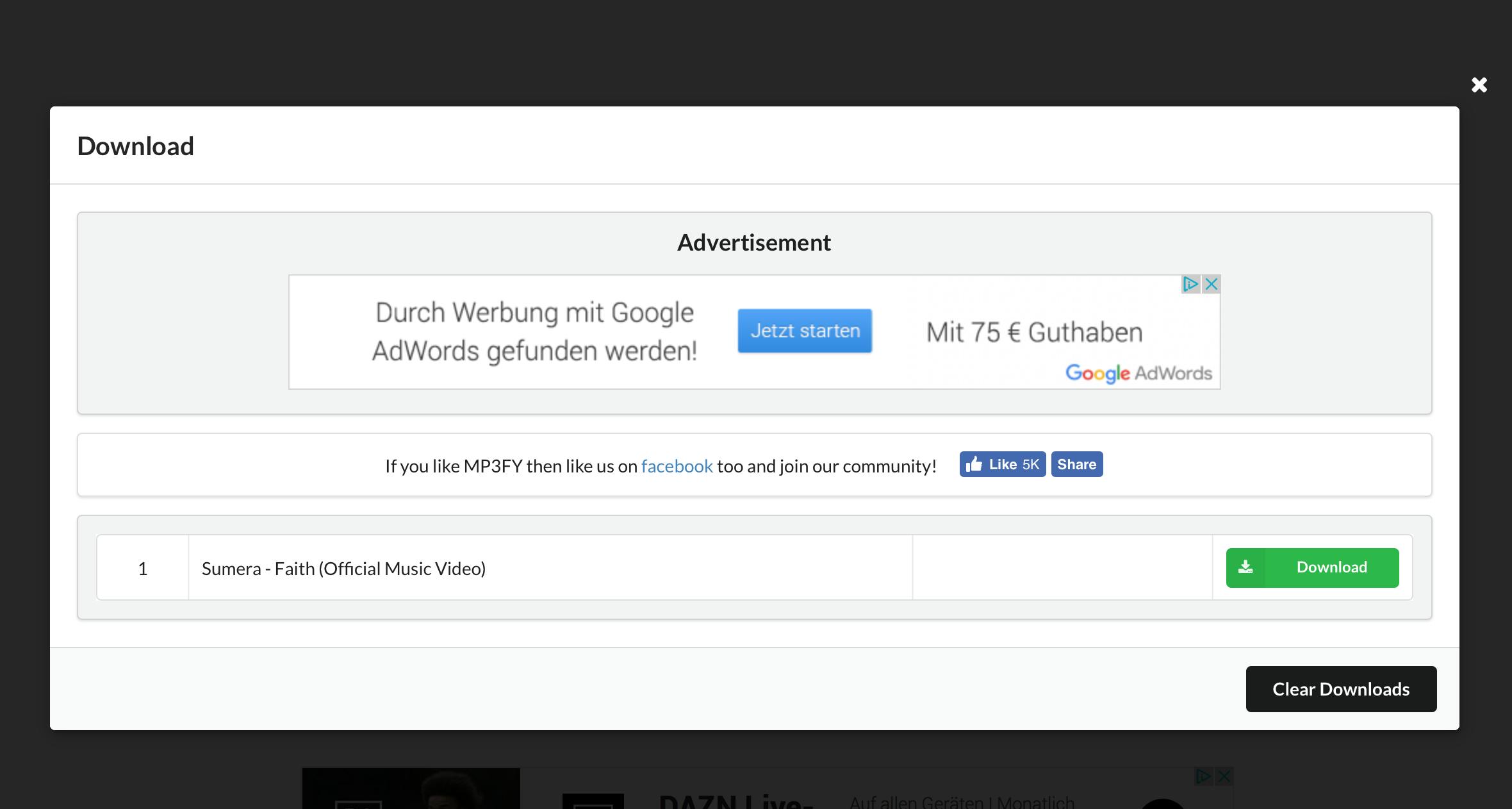The width and height of the screenshot is (1512, 809).
Task: Dismiss the Google AdWords banner with its X icon
Action: pos(1211,284)
